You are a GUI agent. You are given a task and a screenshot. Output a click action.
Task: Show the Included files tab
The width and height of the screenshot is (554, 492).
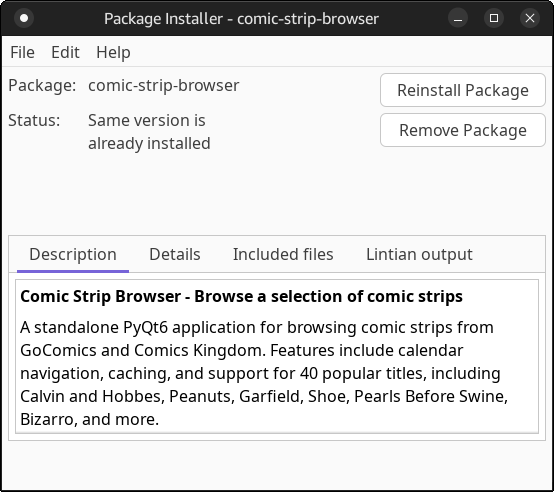[283, 254]
